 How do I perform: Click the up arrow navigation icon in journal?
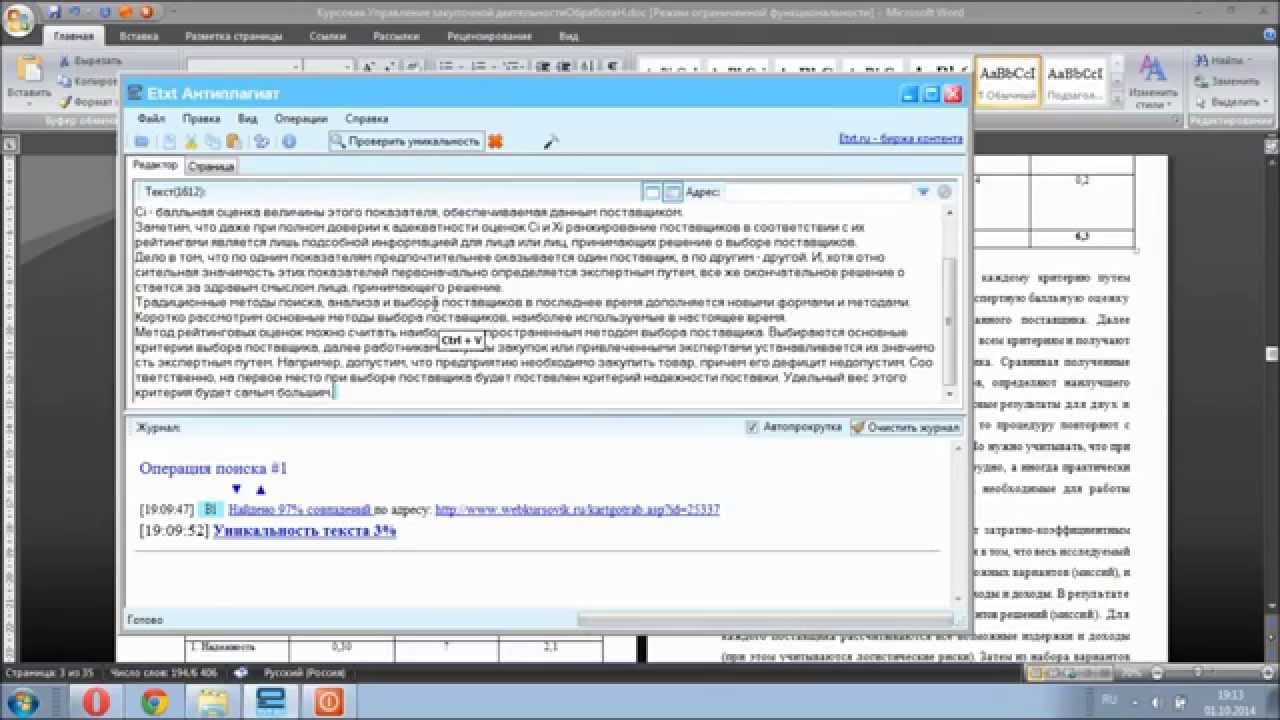[x=261, y=489]
